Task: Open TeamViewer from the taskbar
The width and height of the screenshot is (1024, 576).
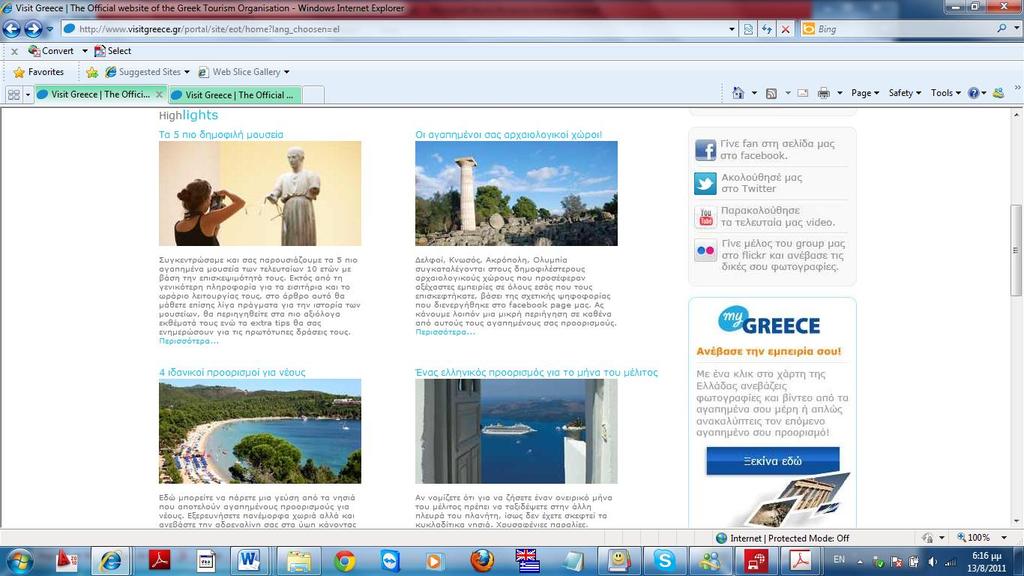Action: tap(390, 561)
